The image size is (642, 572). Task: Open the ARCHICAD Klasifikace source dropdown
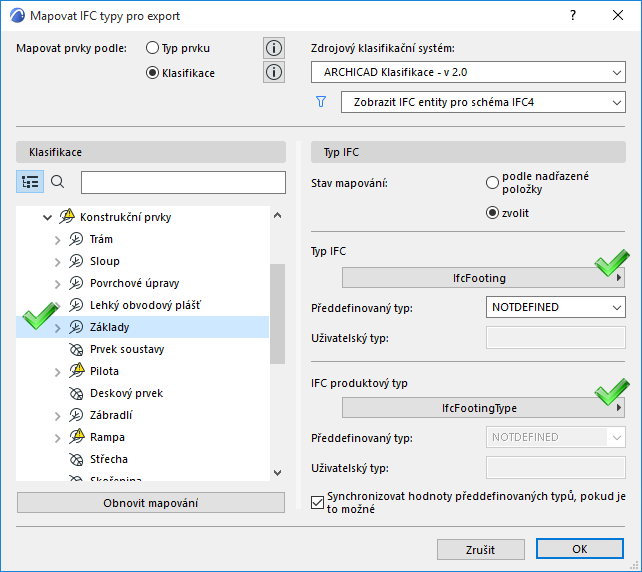(x=468, y=72)
